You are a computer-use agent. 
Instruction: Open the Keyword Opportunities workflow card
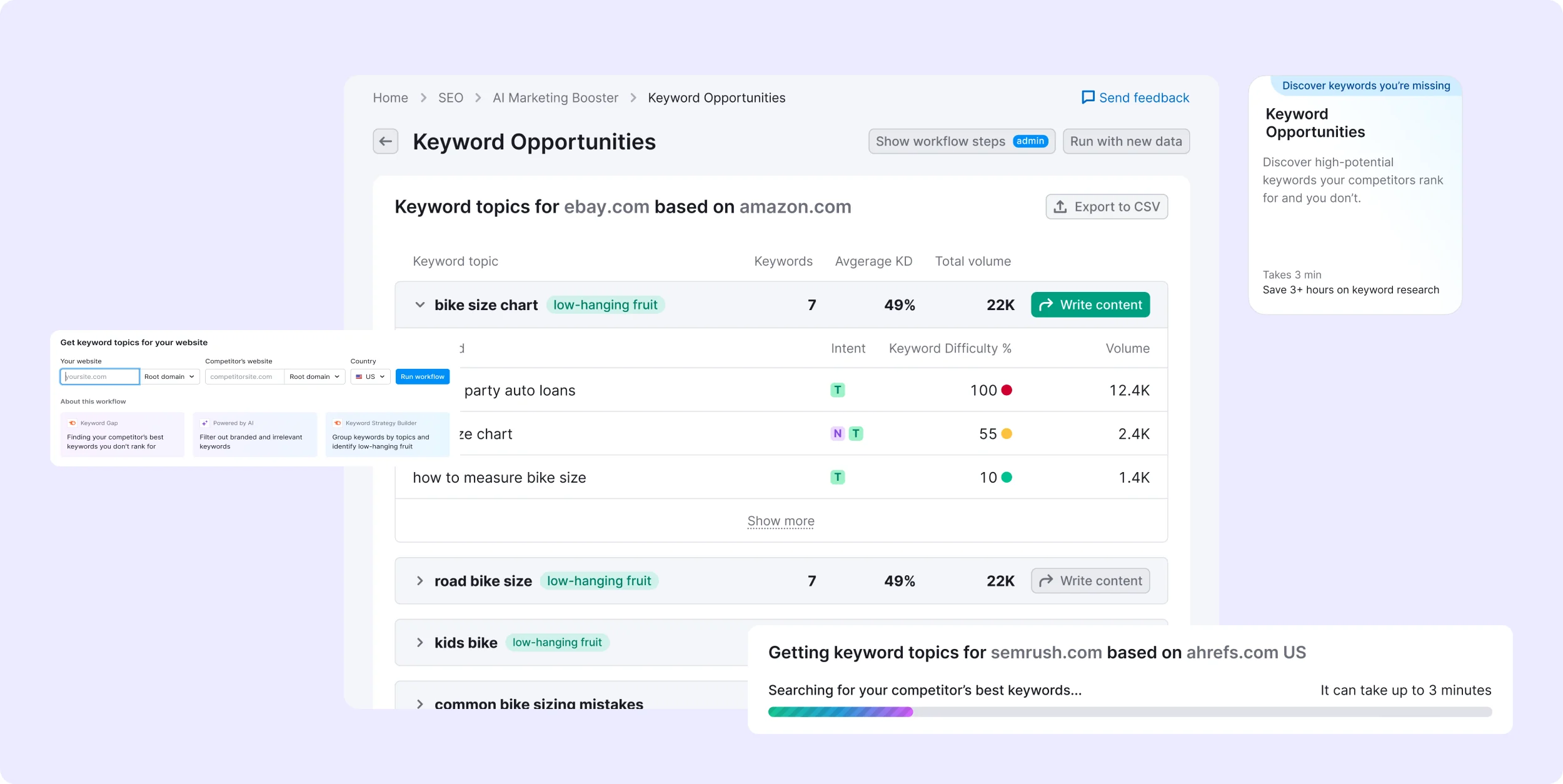click(1355, 195)
